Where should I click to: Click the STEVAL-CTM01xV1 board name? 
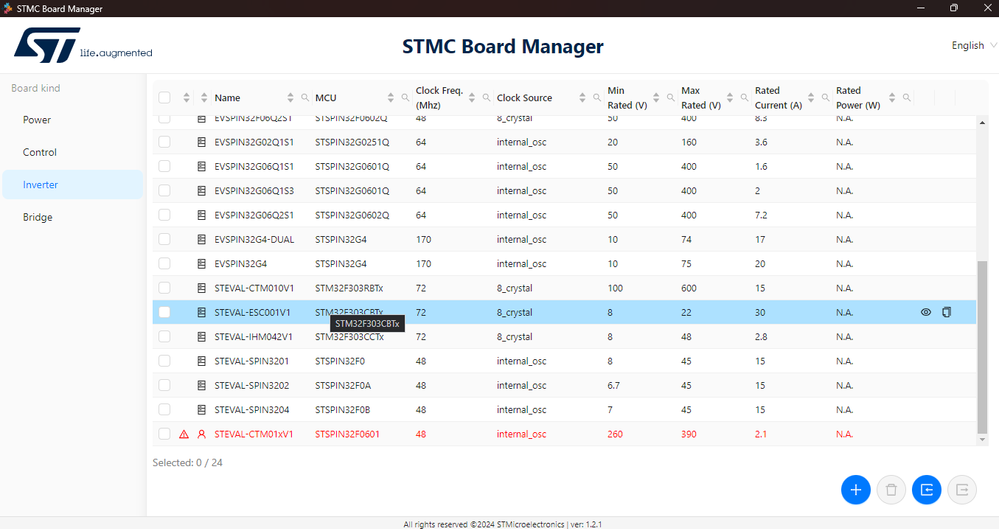254,434
